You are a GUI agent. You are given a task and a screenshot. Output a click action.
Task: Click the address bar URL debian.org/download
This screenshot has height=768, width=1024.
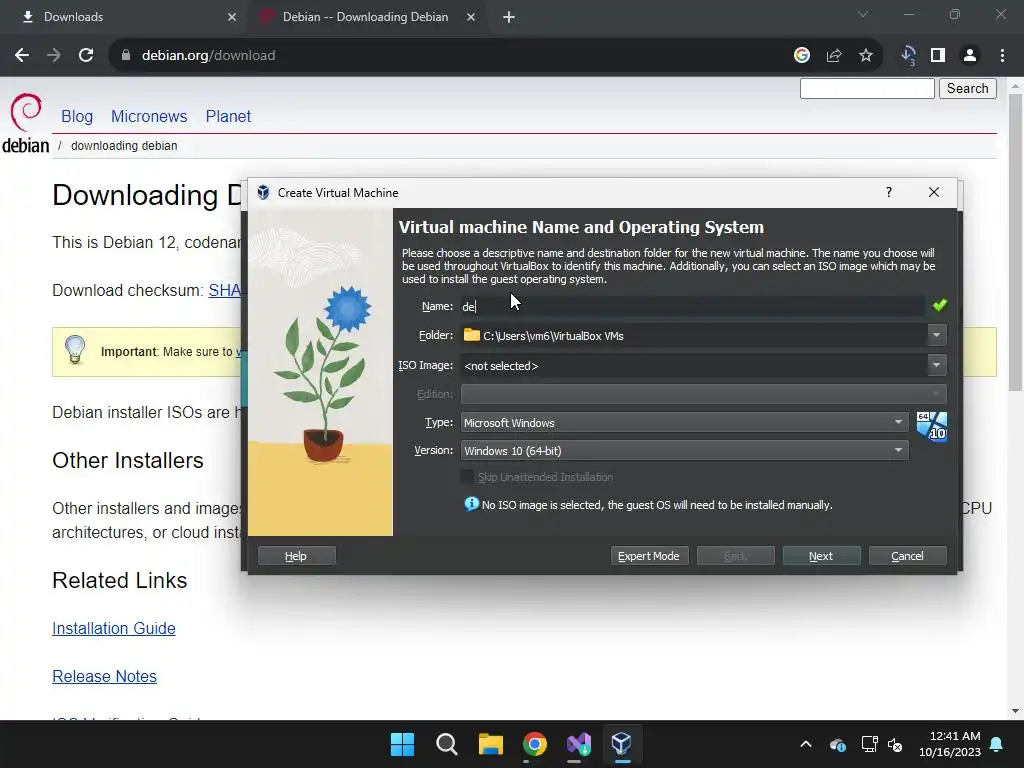(208, 56)
